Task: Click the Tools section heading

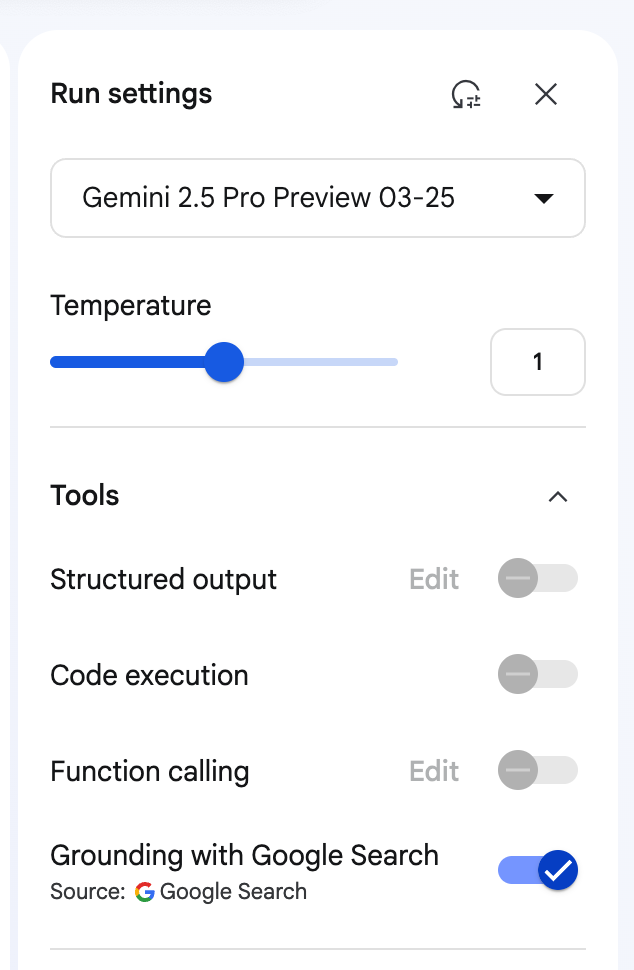Action: tap(85, 496)
